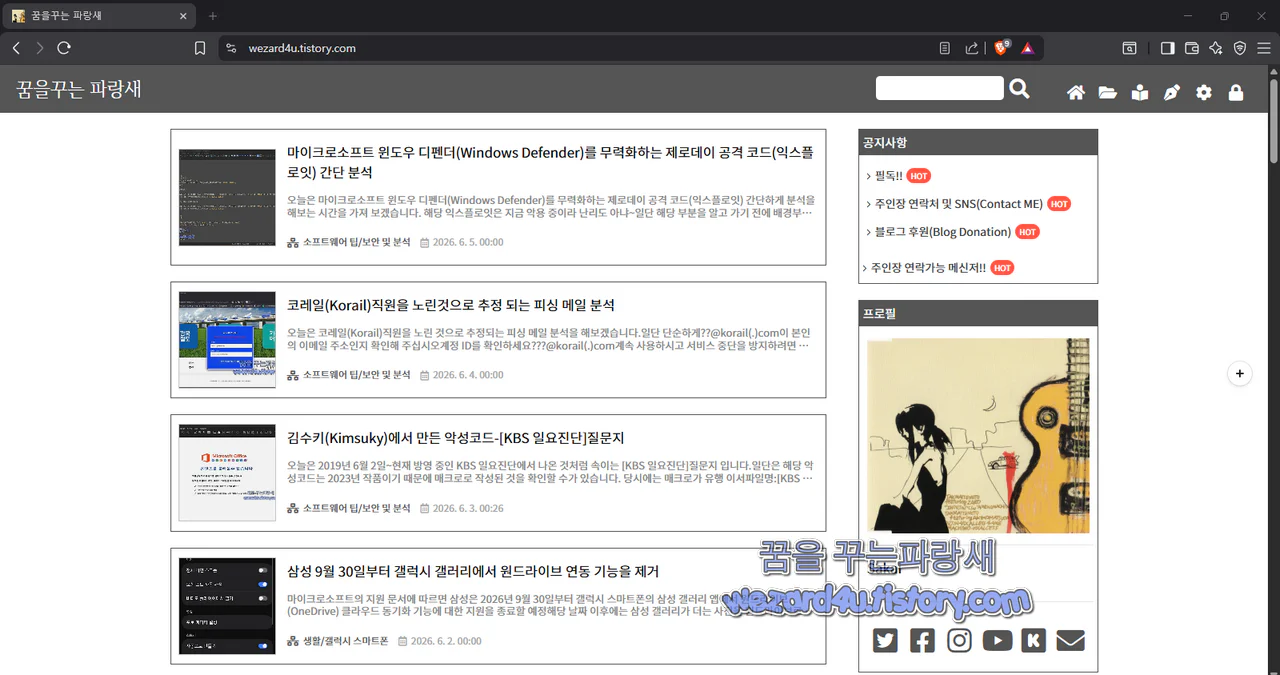Click the date 2026. 6. 3. 00:26
Image resolution: width=1280 pixels, height=675 pixels.
point(468,508)
